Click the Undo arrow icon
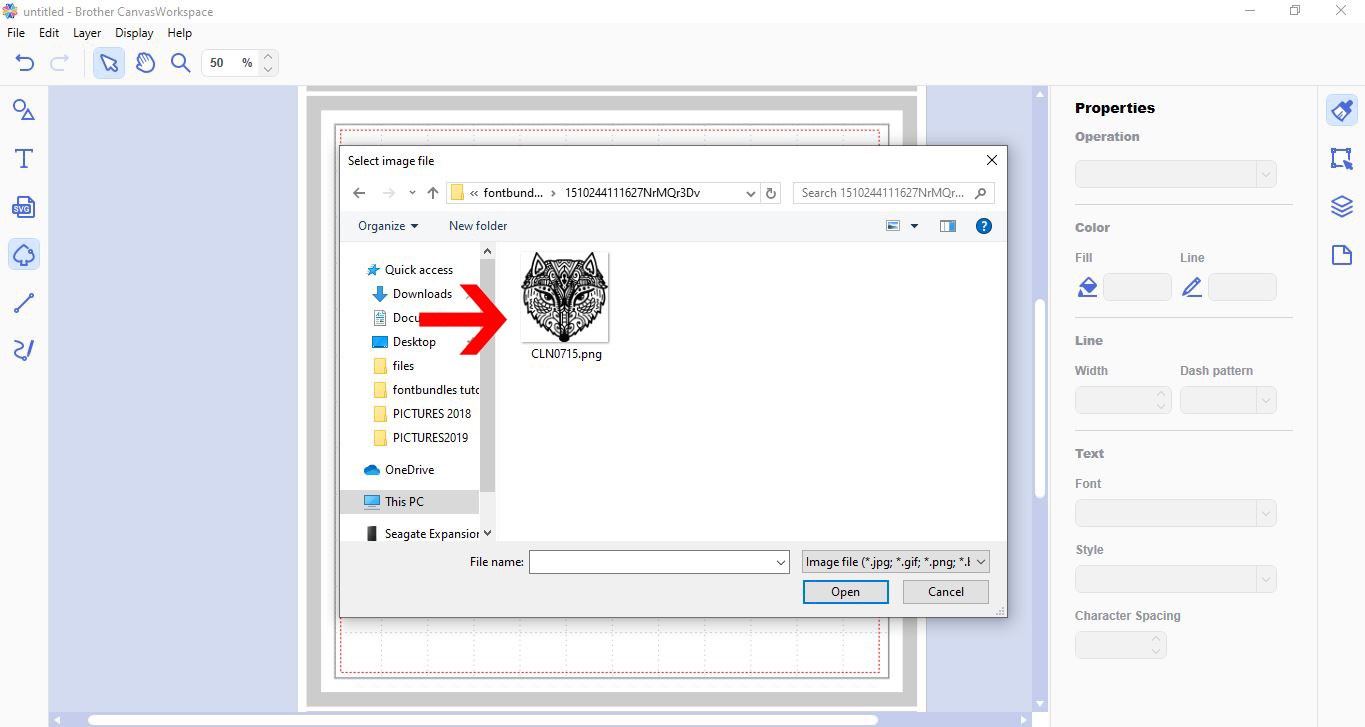Image resolution: width=1365 pixels, height=727 pixels. 25,63
